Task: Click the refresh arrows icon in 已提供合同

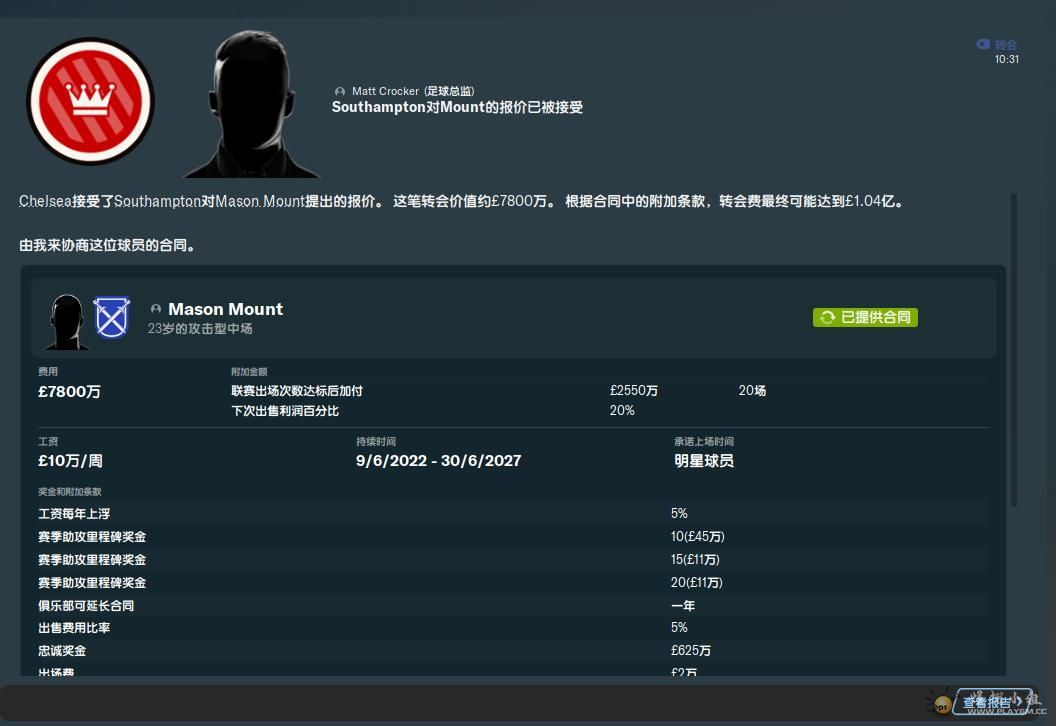Action: pyautogui.click(x=827, y=317)
